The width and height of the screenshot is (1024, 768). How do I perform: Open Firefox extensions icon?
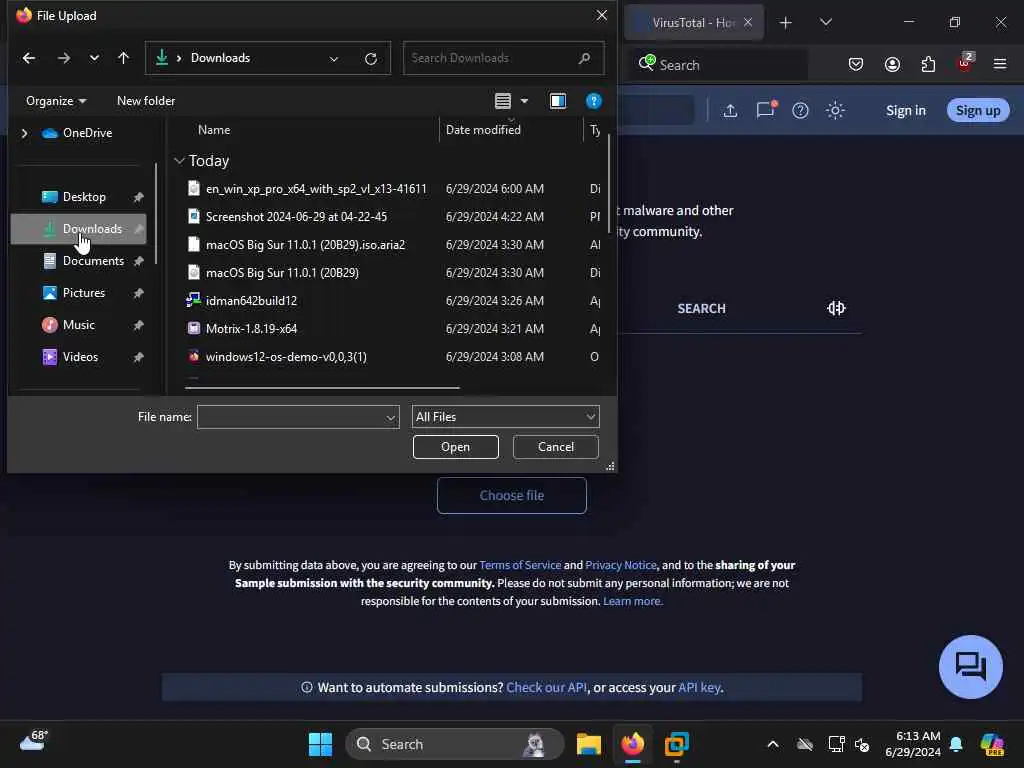[928, 65]
